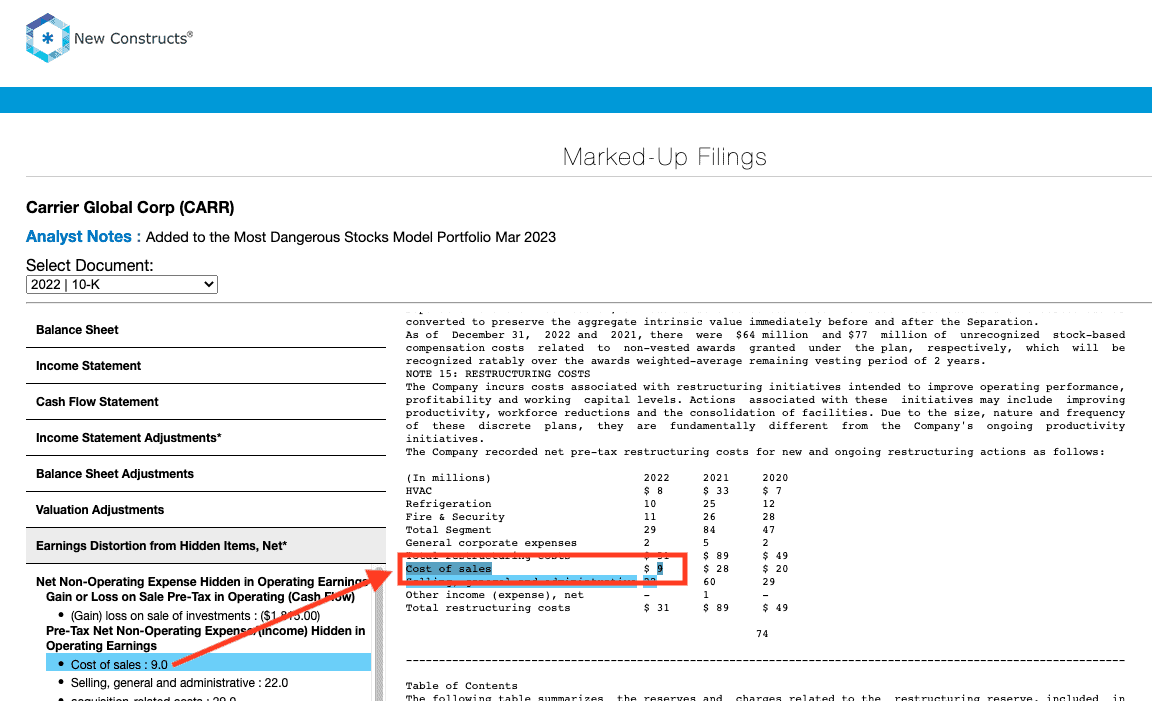1152x701 pixels.
Task: Click the 'Marked-Up Filings' page title
Action: click(x=665, y=157)
